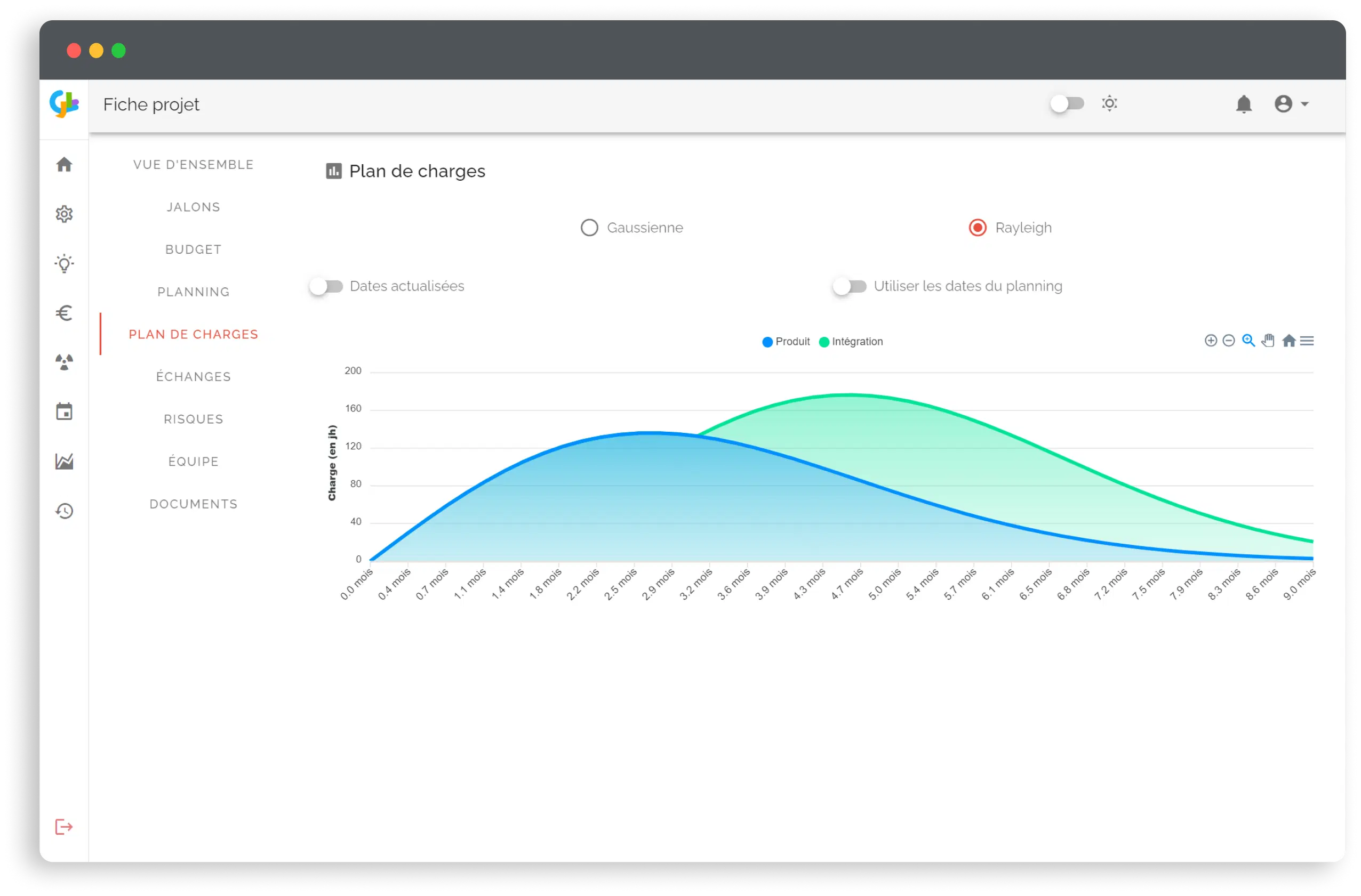Select the chart panning hand tool

[1268, 341]
